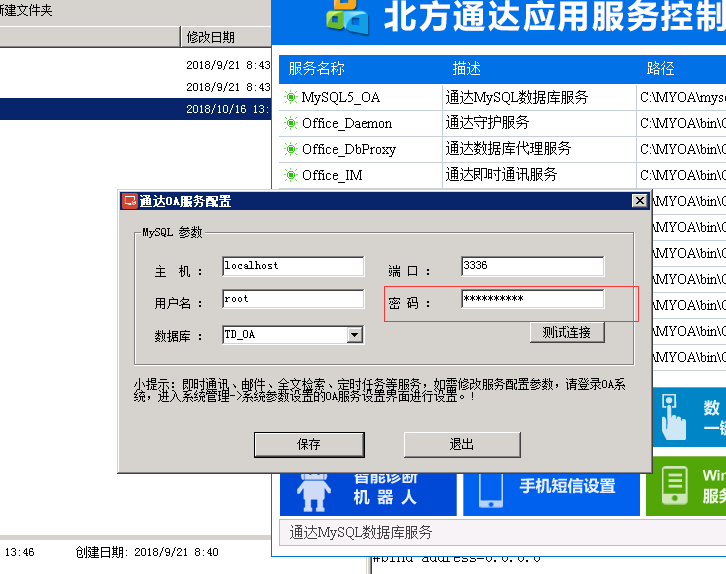726x574 pixels.
Task: Select the Office_IM service name
Action: pyautogui.click(x=332, y=175)
